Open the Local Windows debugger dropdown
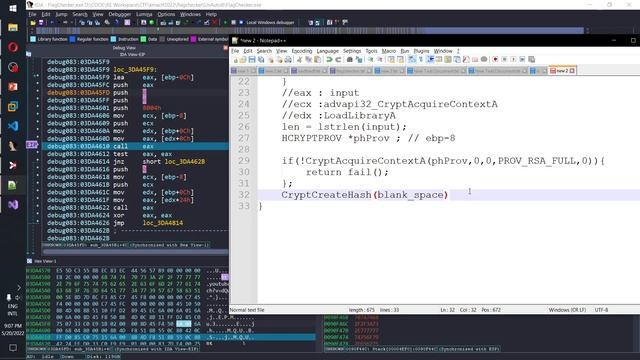The image size is (640, 360). [270, 22]
